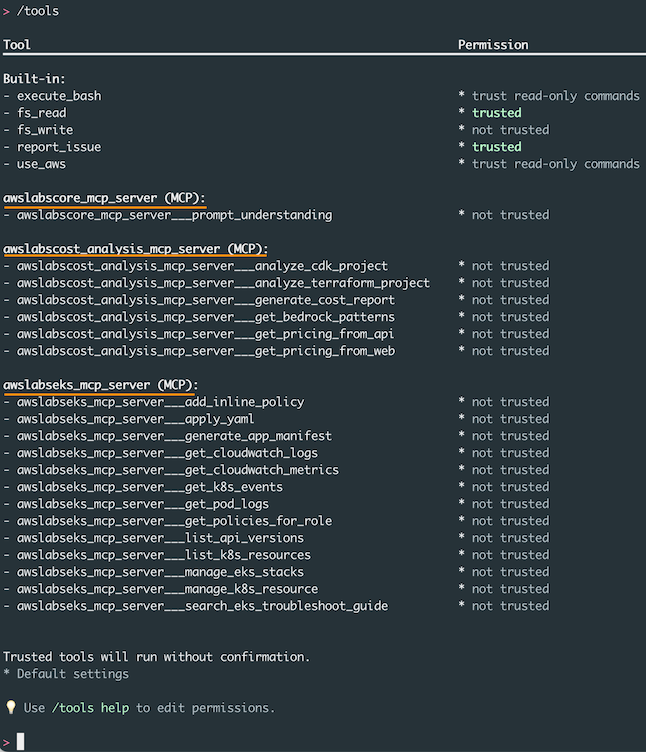Screen dimensions: 646x752
Task: Select the prompt_understanding tool entry
Action: point(175,215)
